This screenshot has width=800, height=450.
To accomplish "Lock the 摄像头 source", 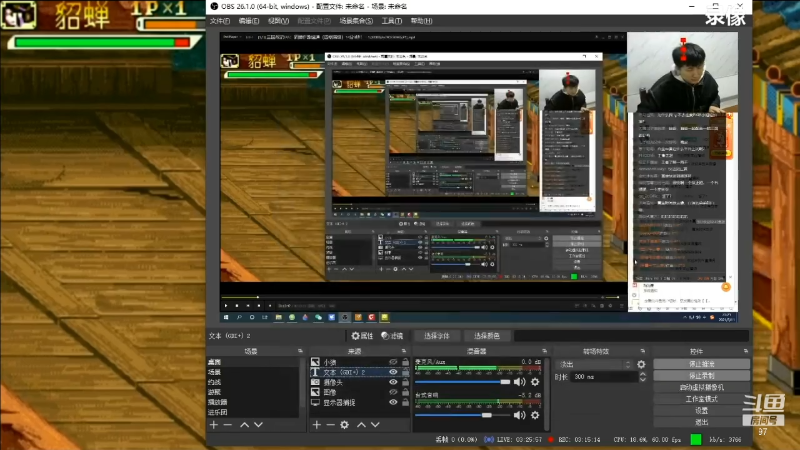I will tap(405, 382).
